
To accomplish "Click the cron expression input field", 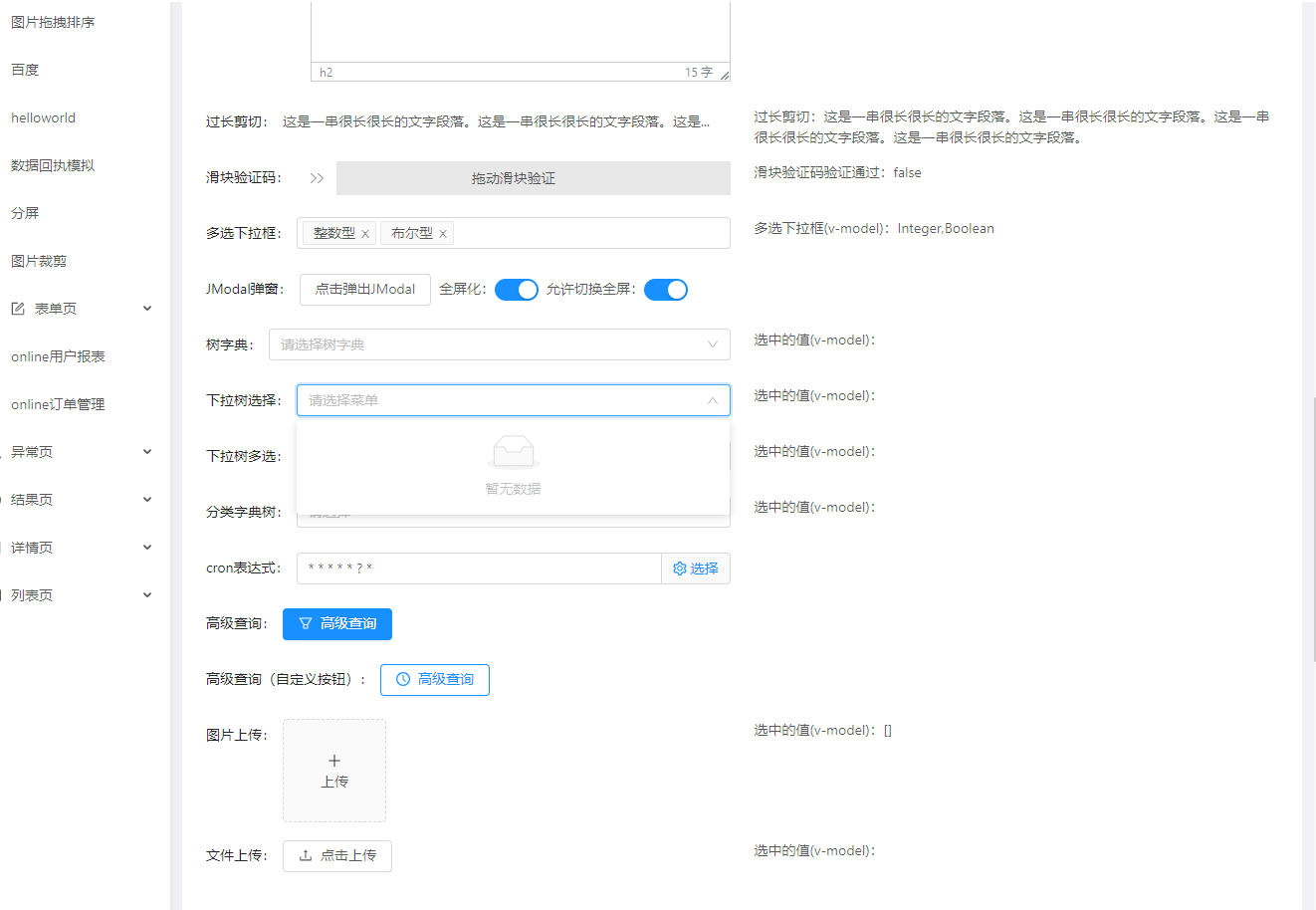I will pyautogui.click(x=479, y=569).
